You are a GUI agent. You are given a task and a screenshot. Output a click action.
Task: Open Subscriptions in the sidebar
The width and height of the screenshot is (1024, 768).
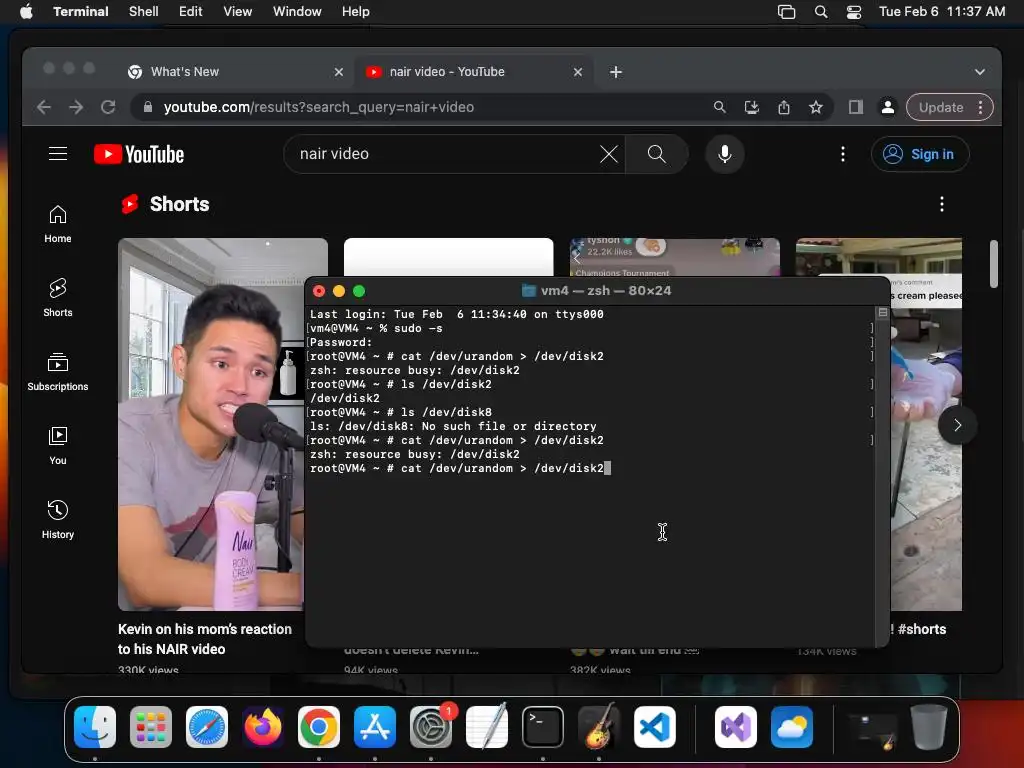tap(58, 372)
